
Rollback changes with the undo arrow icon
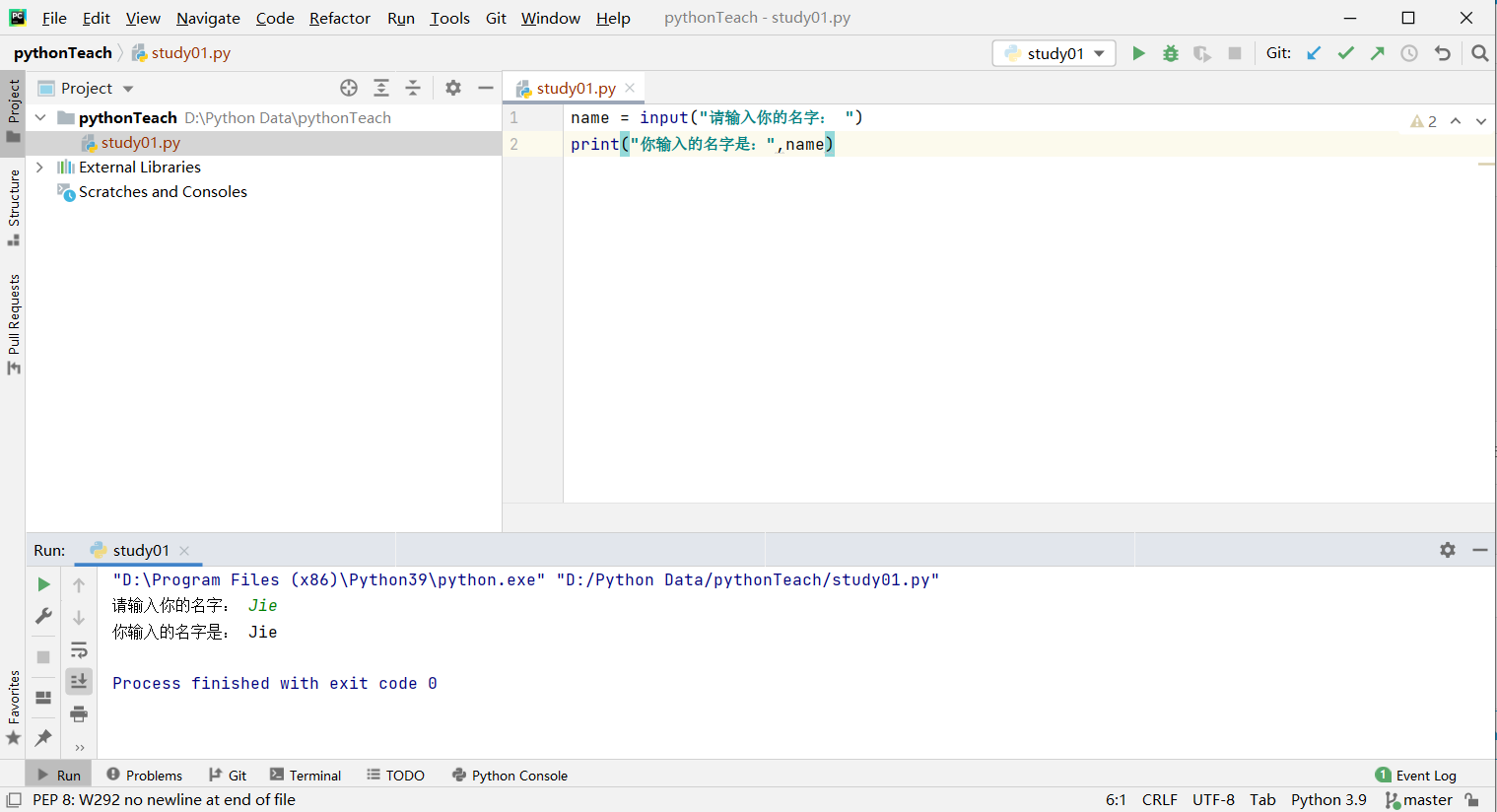tap(1443, 53)
